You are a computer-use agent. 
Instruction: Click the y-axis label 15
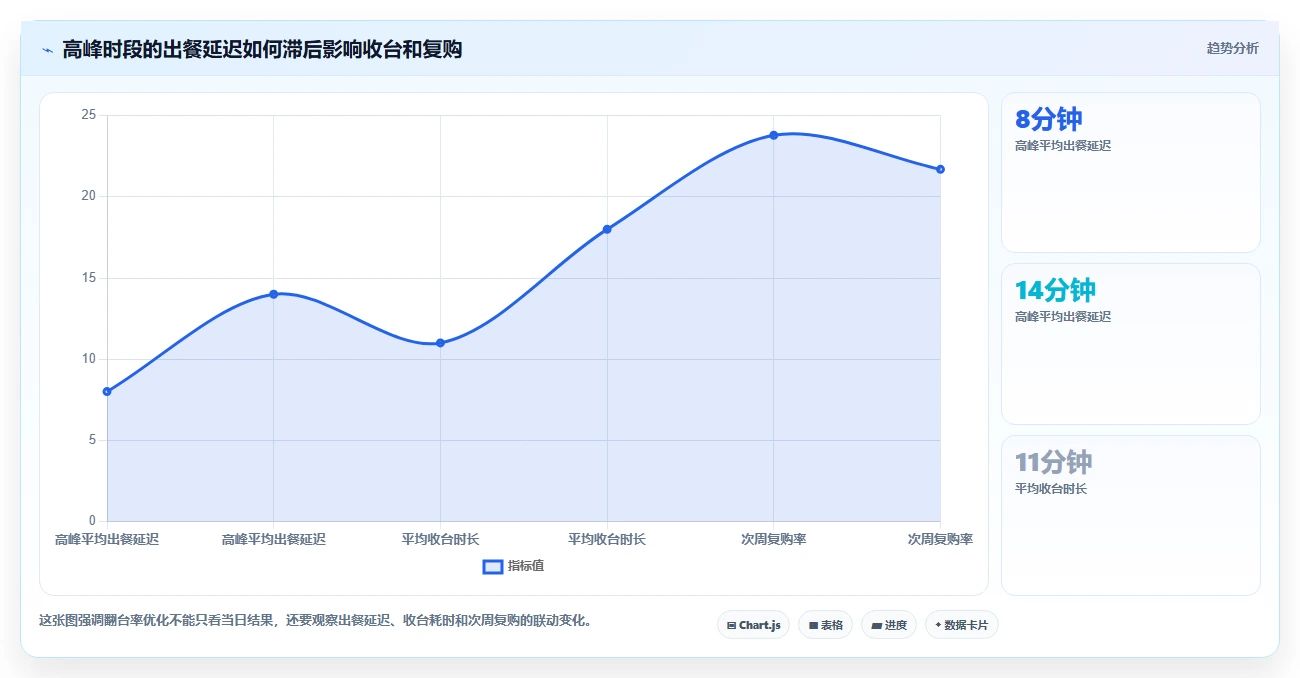[x=89, y=278]
